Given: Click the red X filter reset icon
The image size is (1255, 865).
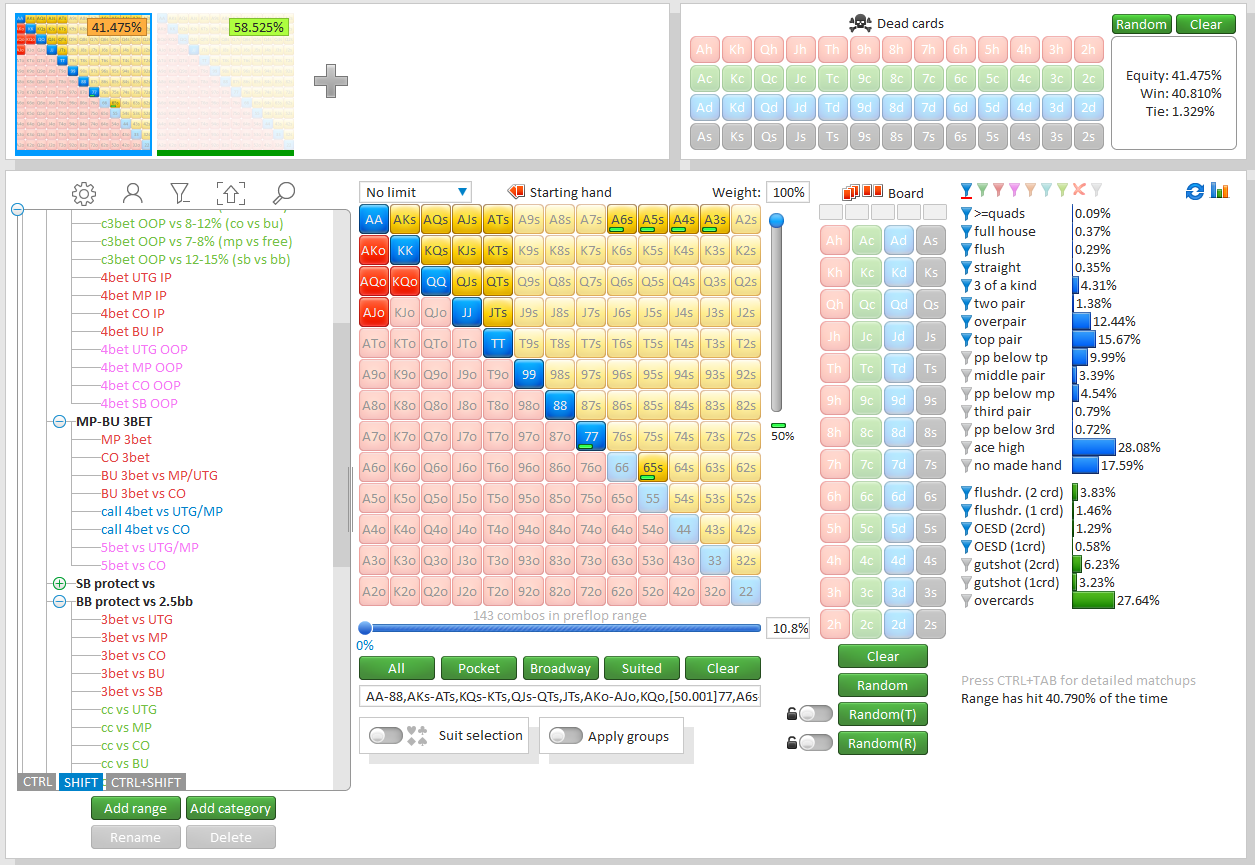Looking at the screenshot, I should pos(1079,189).
